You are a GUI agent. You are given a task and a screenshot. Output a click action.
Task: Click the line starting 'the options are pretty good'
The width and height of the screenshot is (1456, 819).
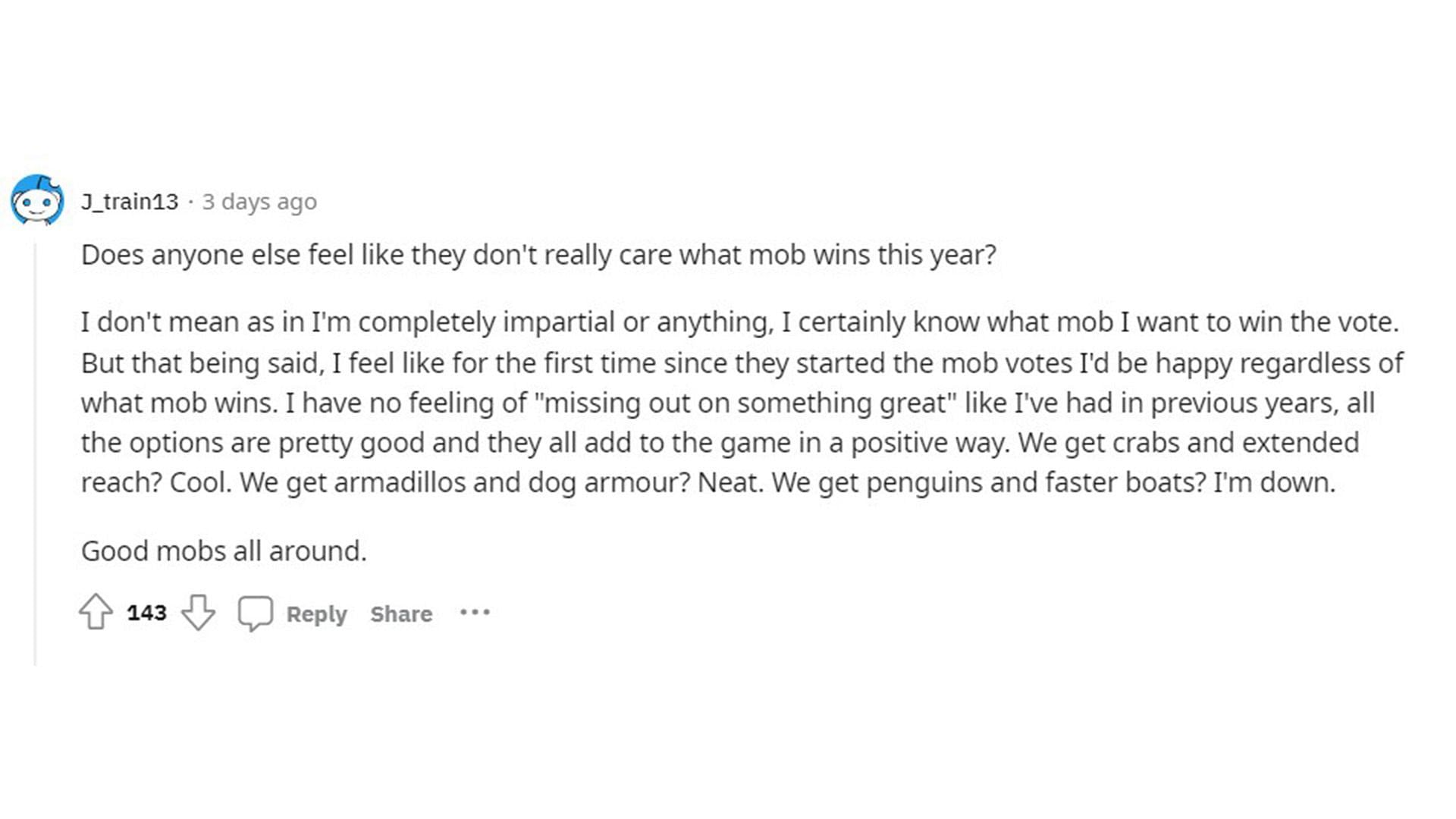tap(720, 443)
